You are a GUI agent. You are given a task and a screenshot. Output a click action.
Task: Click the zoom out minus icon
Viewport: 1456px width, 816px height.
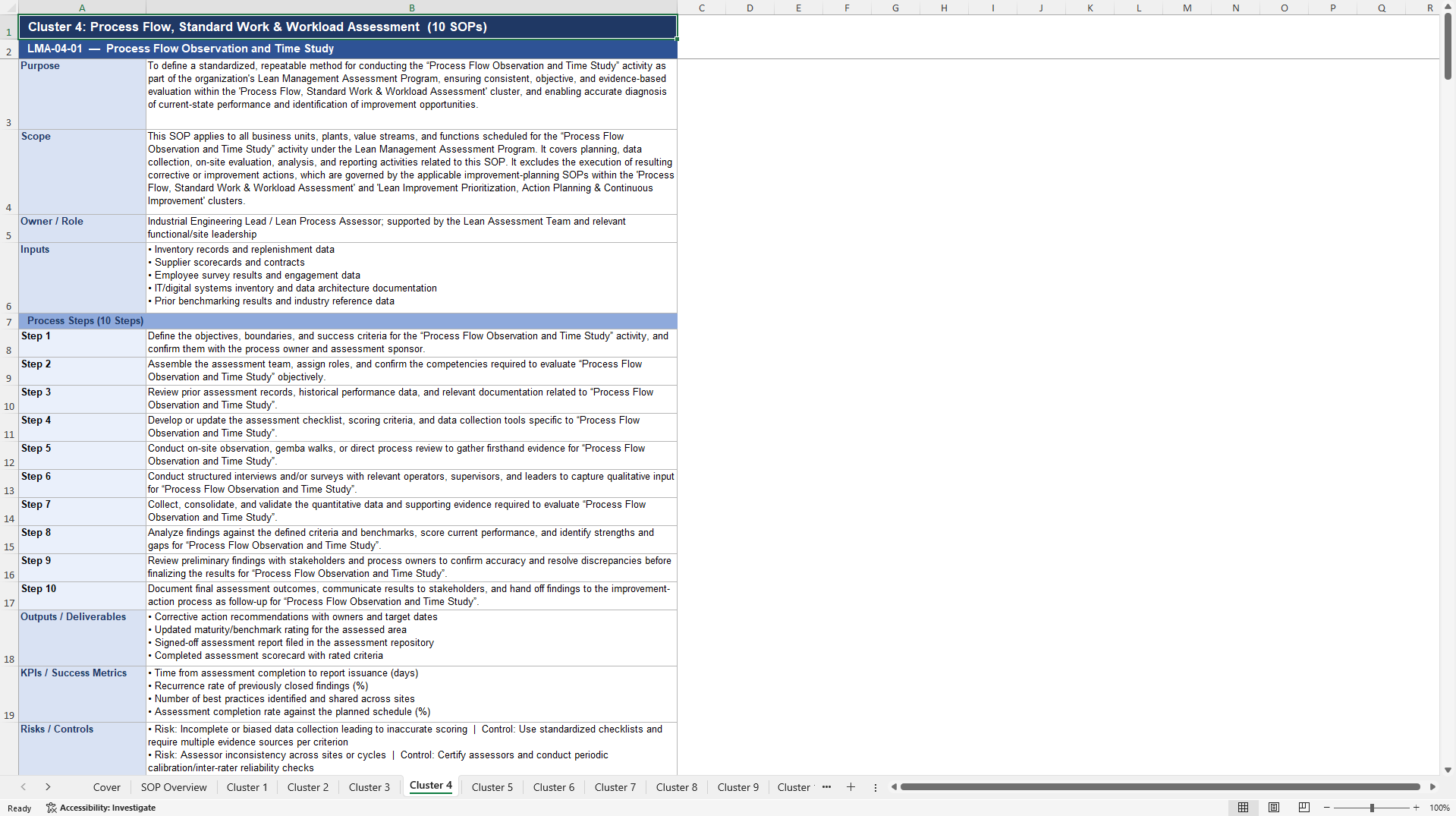click(x=1326, y=808)
